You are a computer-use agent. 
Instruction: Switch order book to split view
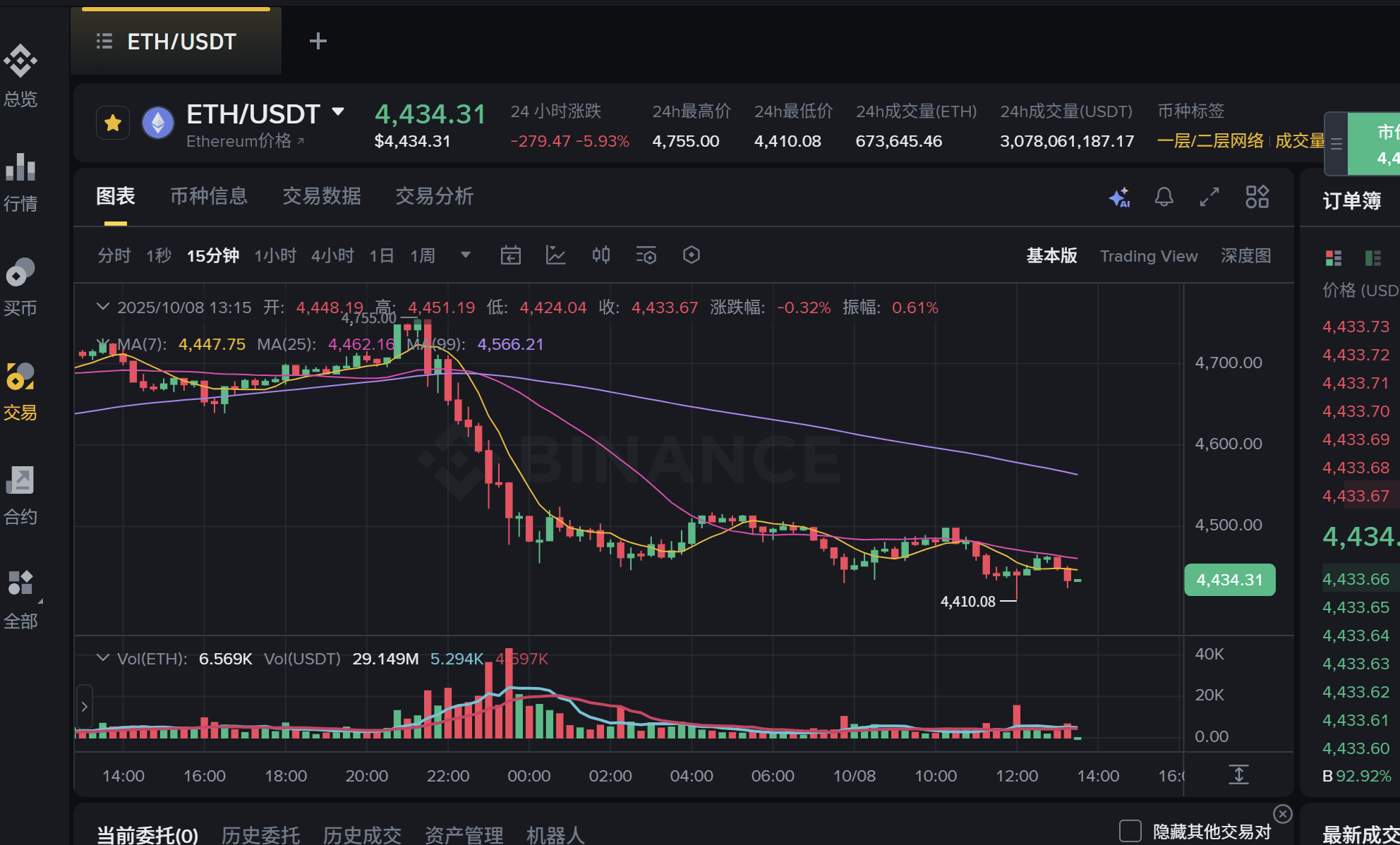tap(1333, 258)
